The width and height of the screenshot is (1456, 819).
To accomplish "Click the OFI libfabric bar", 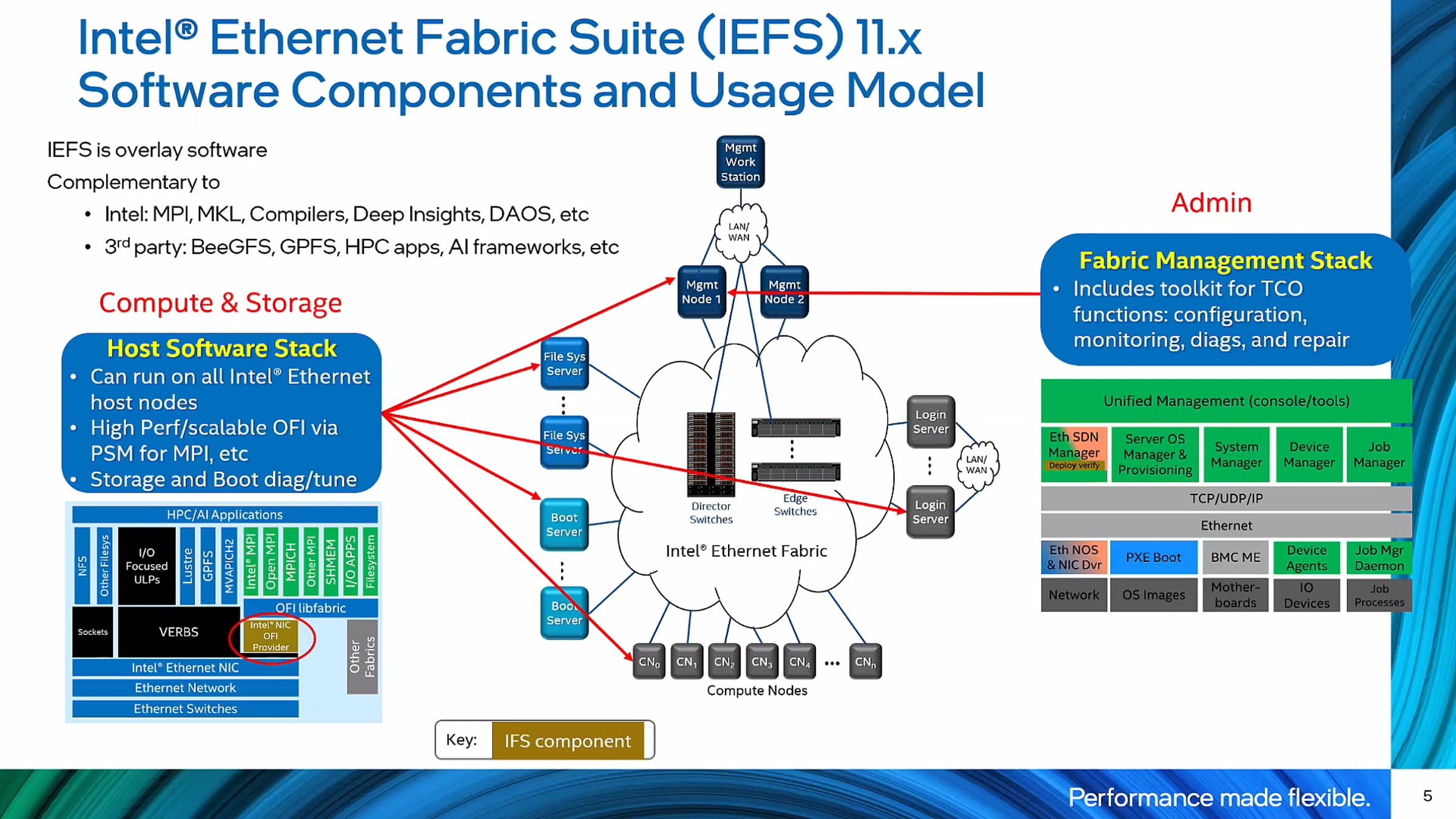I will [x=311, y=608].
